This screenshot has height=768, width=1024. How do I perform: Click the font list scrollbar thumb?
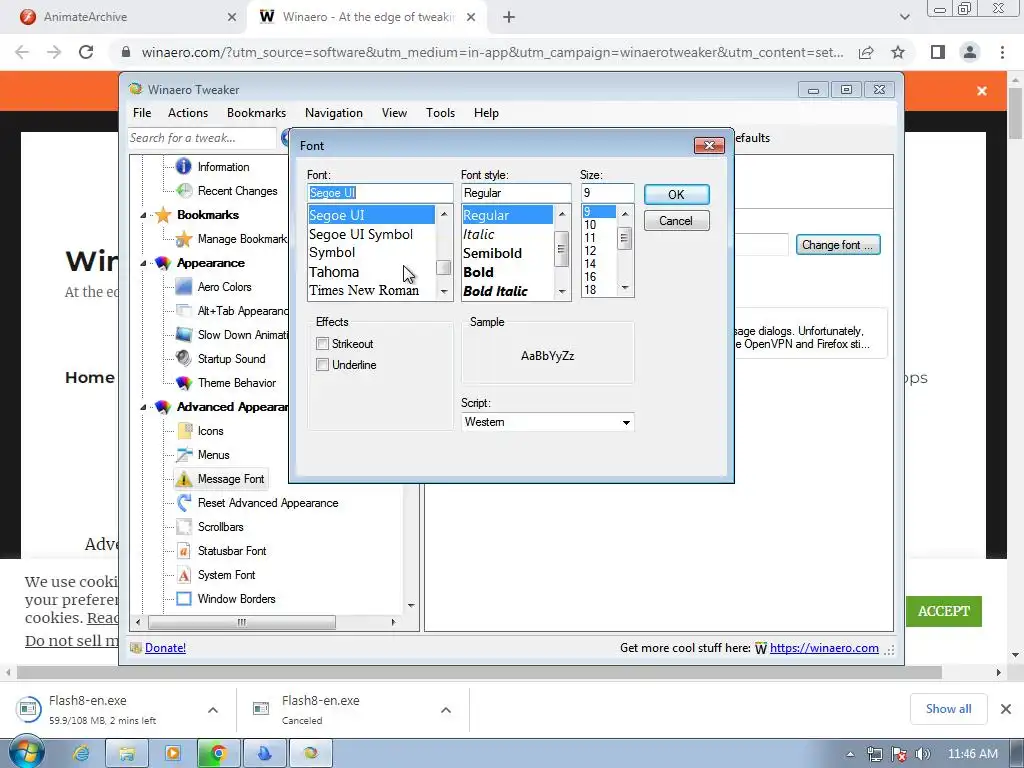tap(444, 268)
